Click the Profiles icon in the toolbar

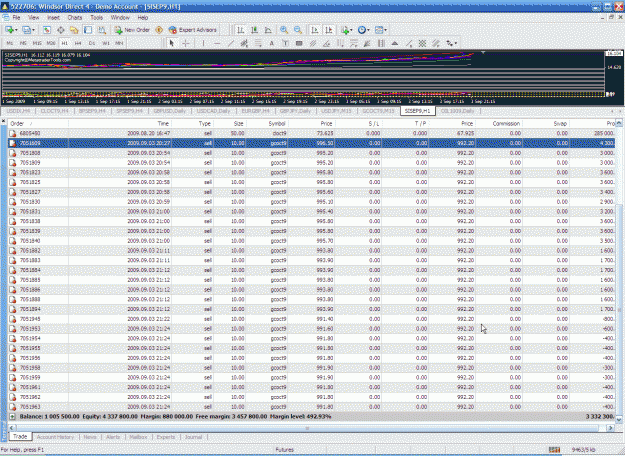click(26, 30)
